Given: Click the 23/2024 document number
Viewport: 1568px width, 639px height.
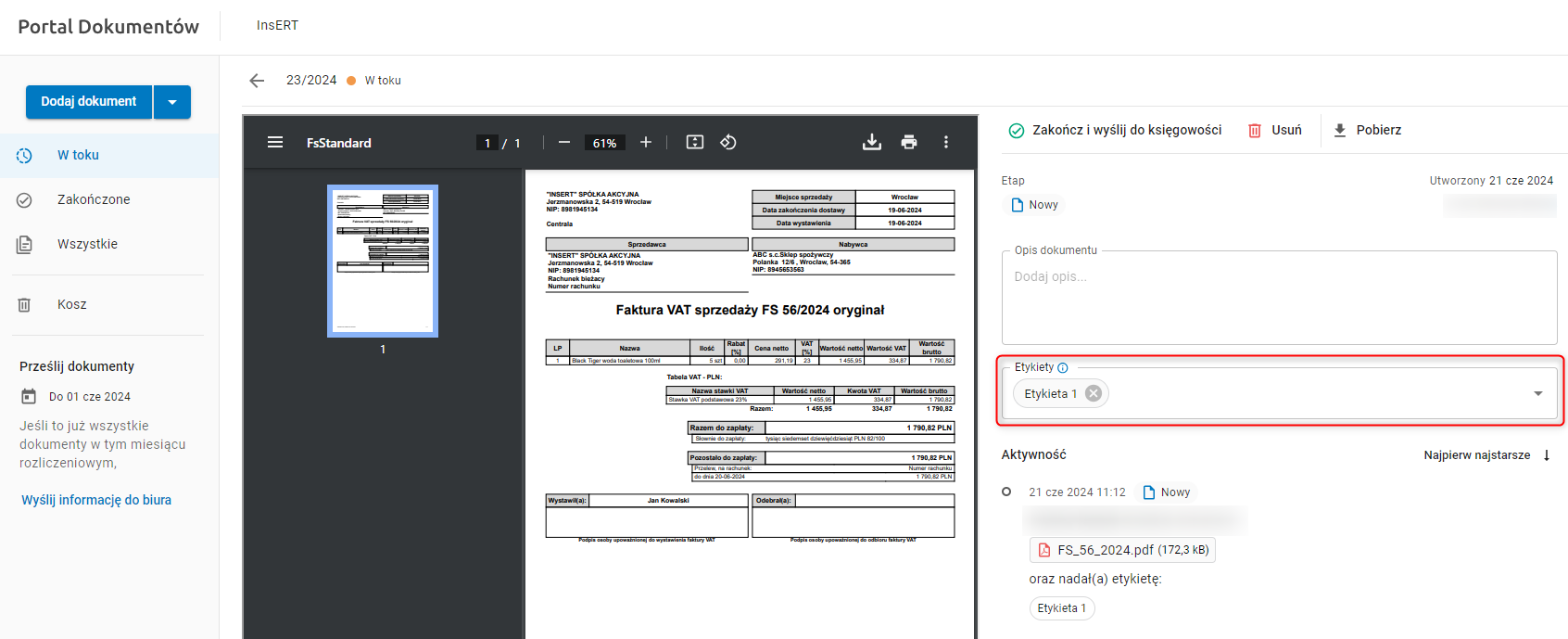Looking at the screenshot, I should [311, 81].
